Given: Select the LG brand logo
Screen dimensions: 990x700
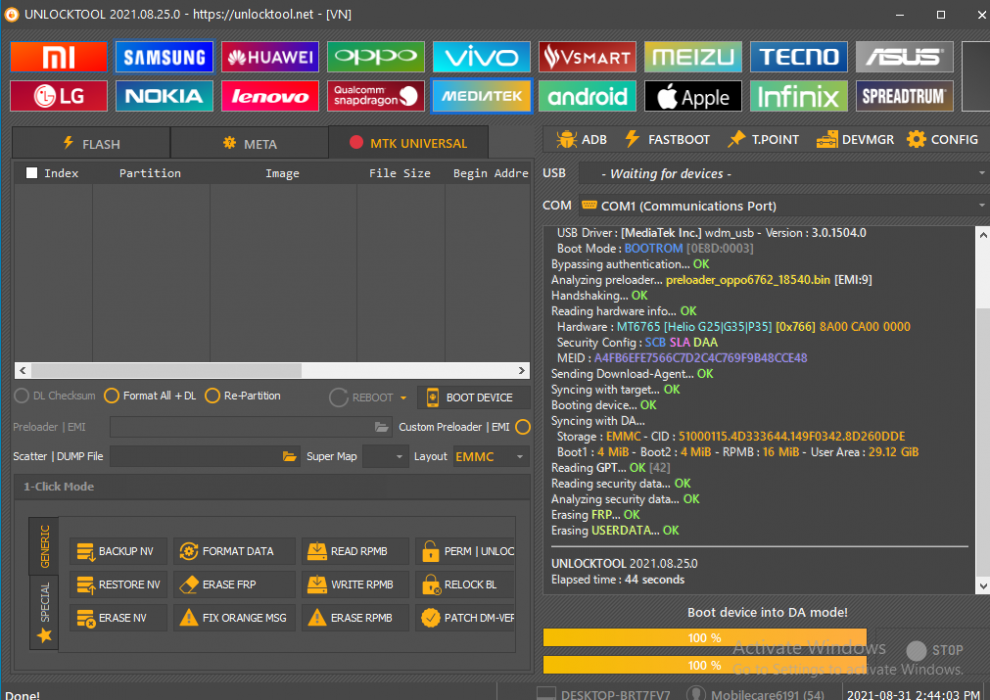Looking at the screenshot, I should point(59,96).
